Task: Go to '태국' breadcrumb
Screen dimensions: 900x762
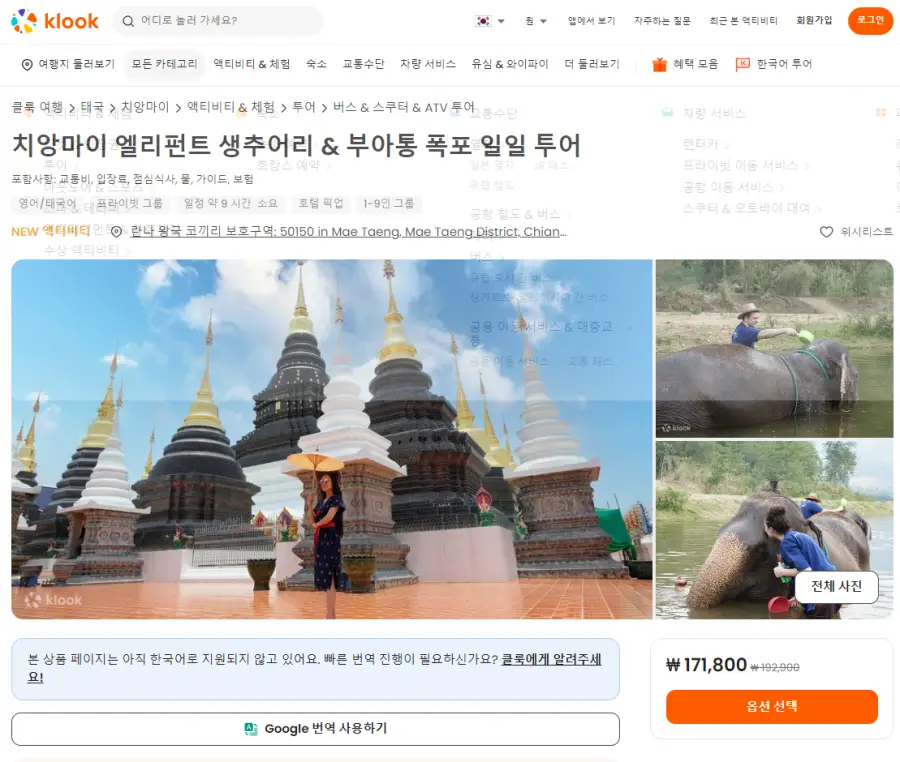Action: tap(92, 107)
